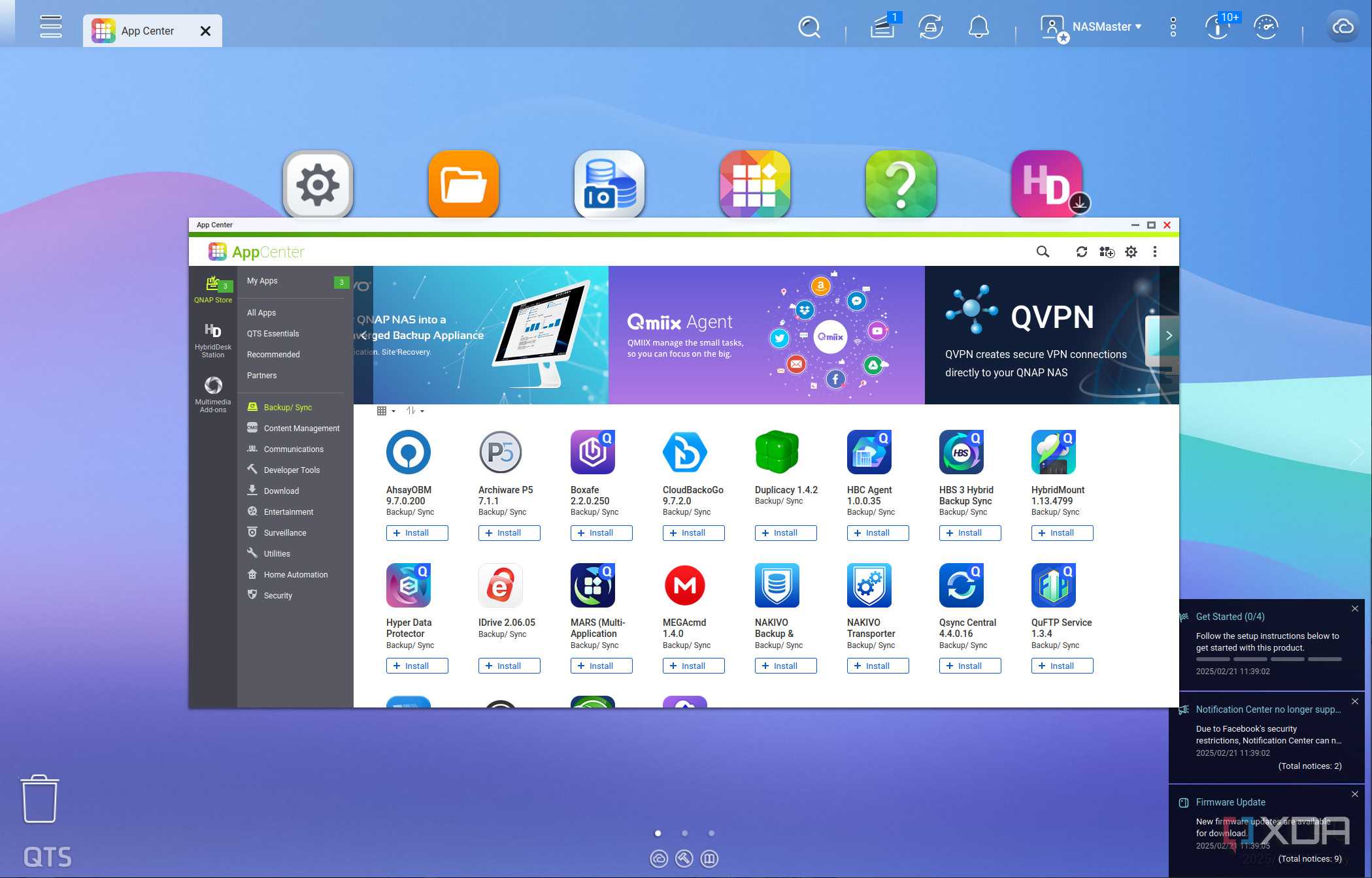Select Content Management category
Screen dimensions: 1372x878
tap(295, 429)
